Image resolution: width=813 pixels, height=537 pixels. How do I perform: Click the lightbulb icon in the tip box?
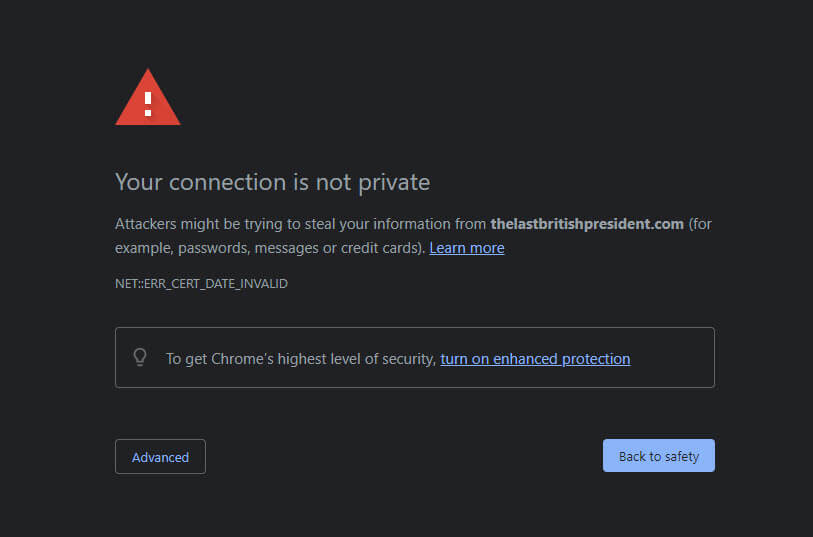pyautogui.click(x=140, y=357)
